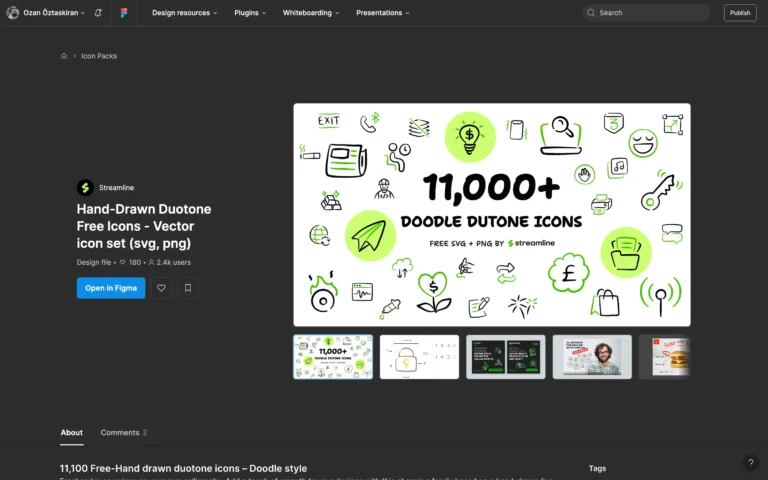Click the home icon in breadcrumb
The width and height of the screenshot is (768, 480).
[x=64, y=56]
